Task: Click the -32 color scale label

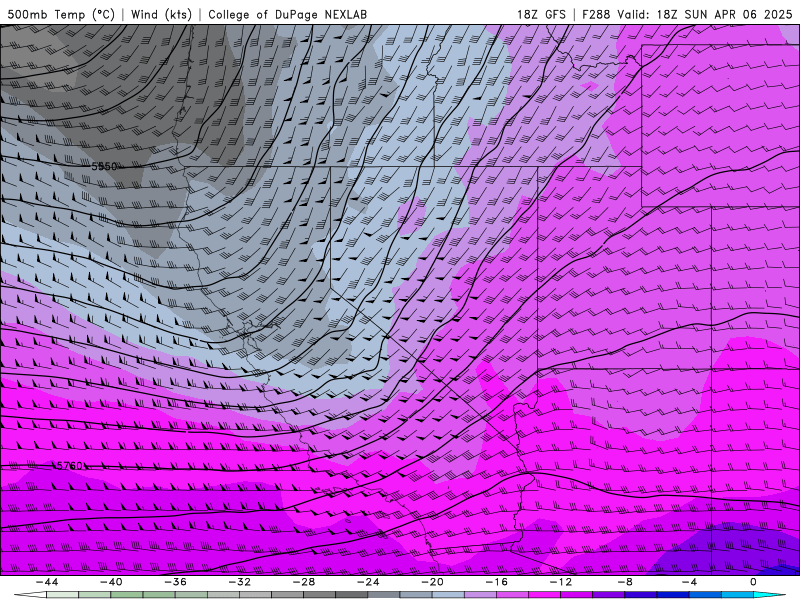Action: (240, 582)
